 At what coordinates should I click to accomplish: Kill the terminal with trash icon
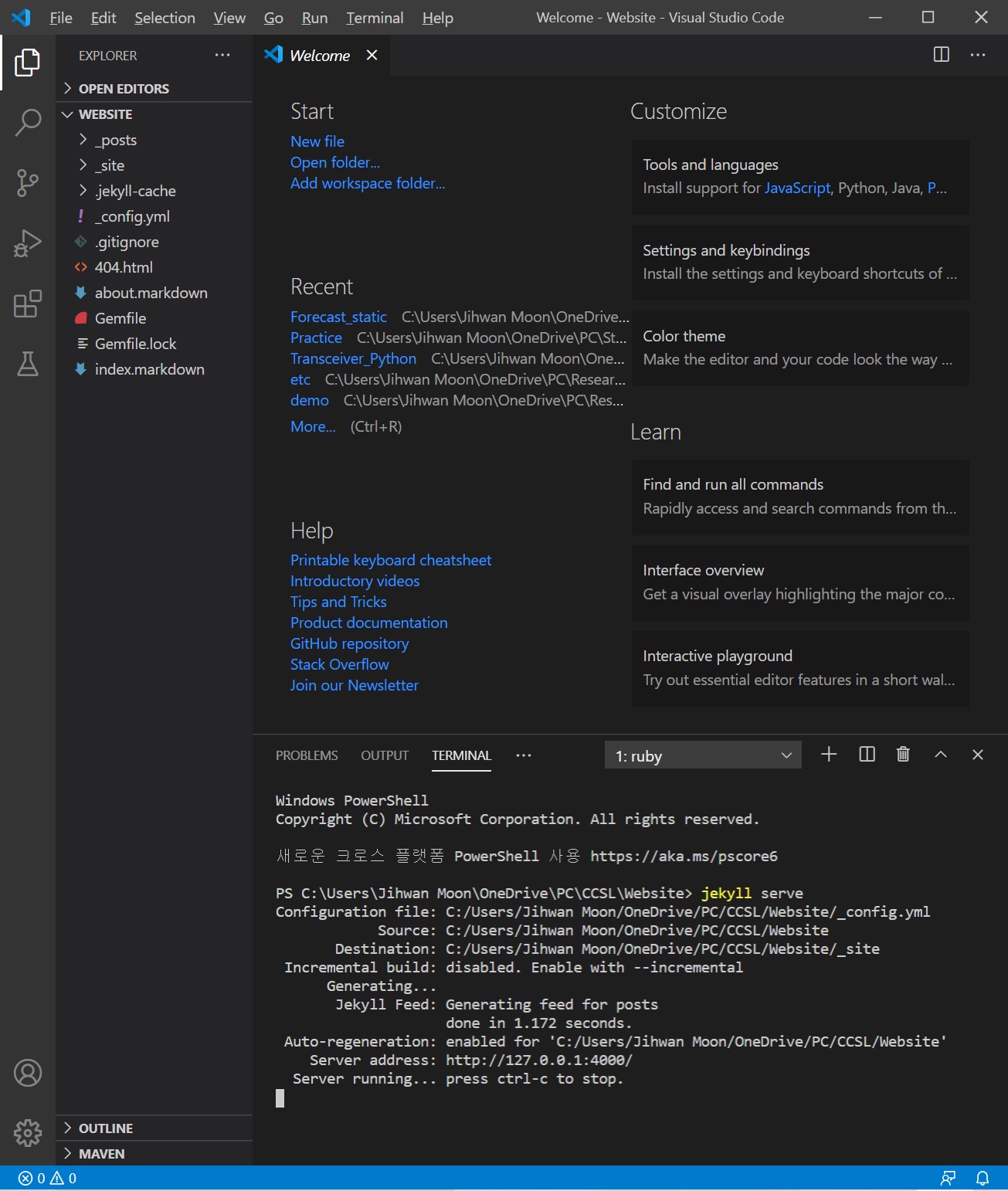tap(903, 755)
